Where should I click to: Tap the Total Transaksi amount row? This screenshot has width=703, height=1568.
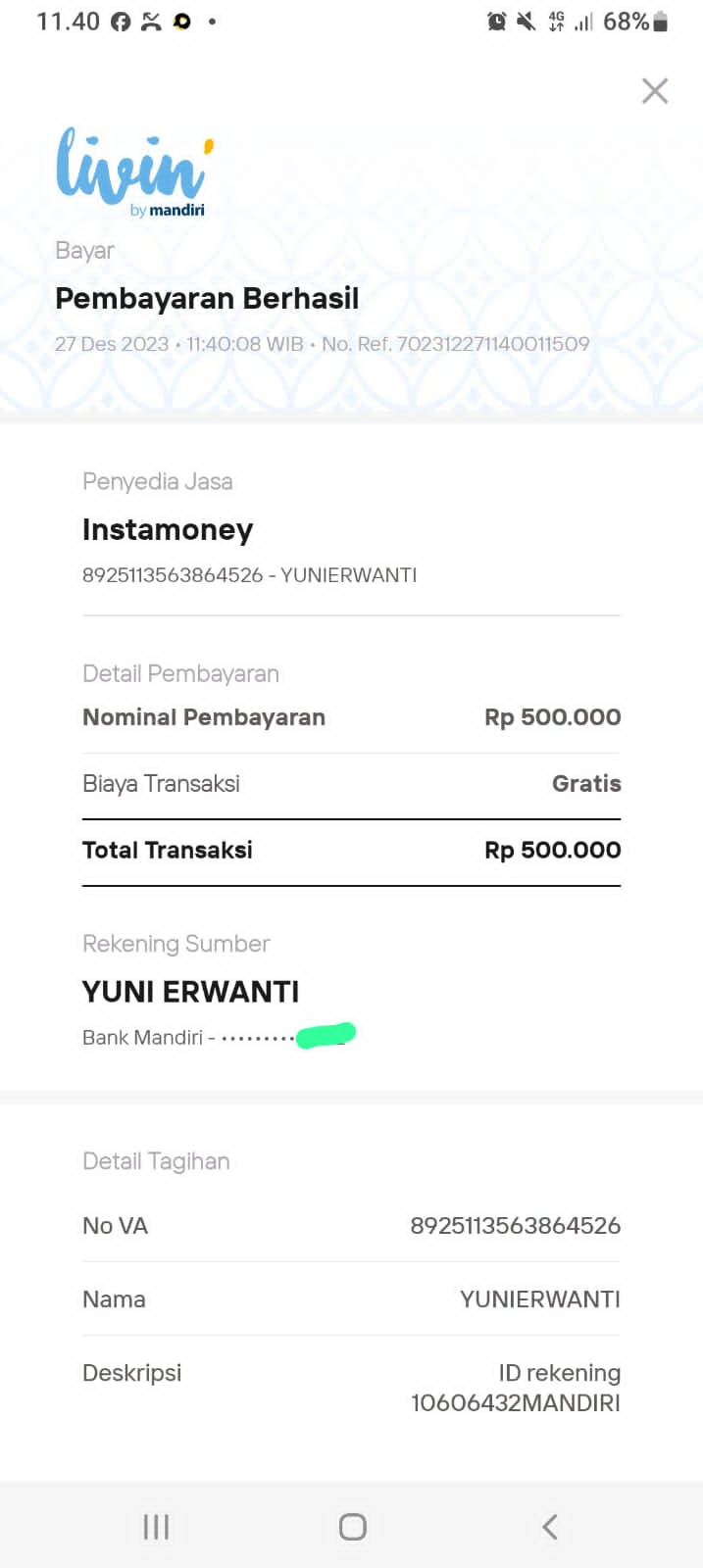[x=351, y=851]
